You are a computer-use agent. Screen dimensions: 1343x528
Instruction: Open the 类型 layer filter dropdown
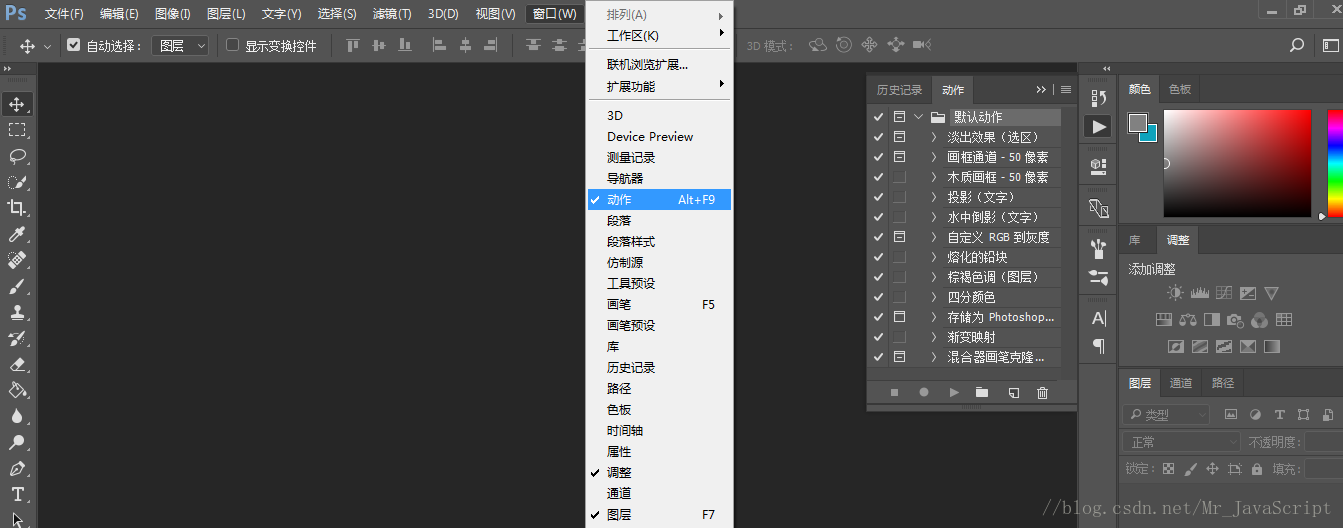[1166, 414]
